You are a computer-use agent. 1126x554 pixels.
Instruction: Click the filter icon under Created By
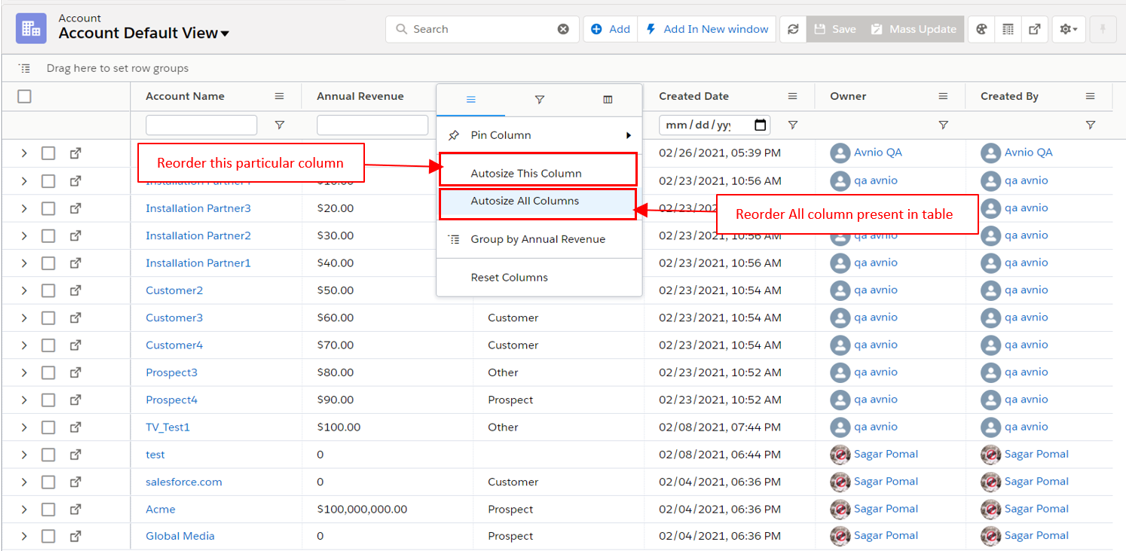point(1090,126)
